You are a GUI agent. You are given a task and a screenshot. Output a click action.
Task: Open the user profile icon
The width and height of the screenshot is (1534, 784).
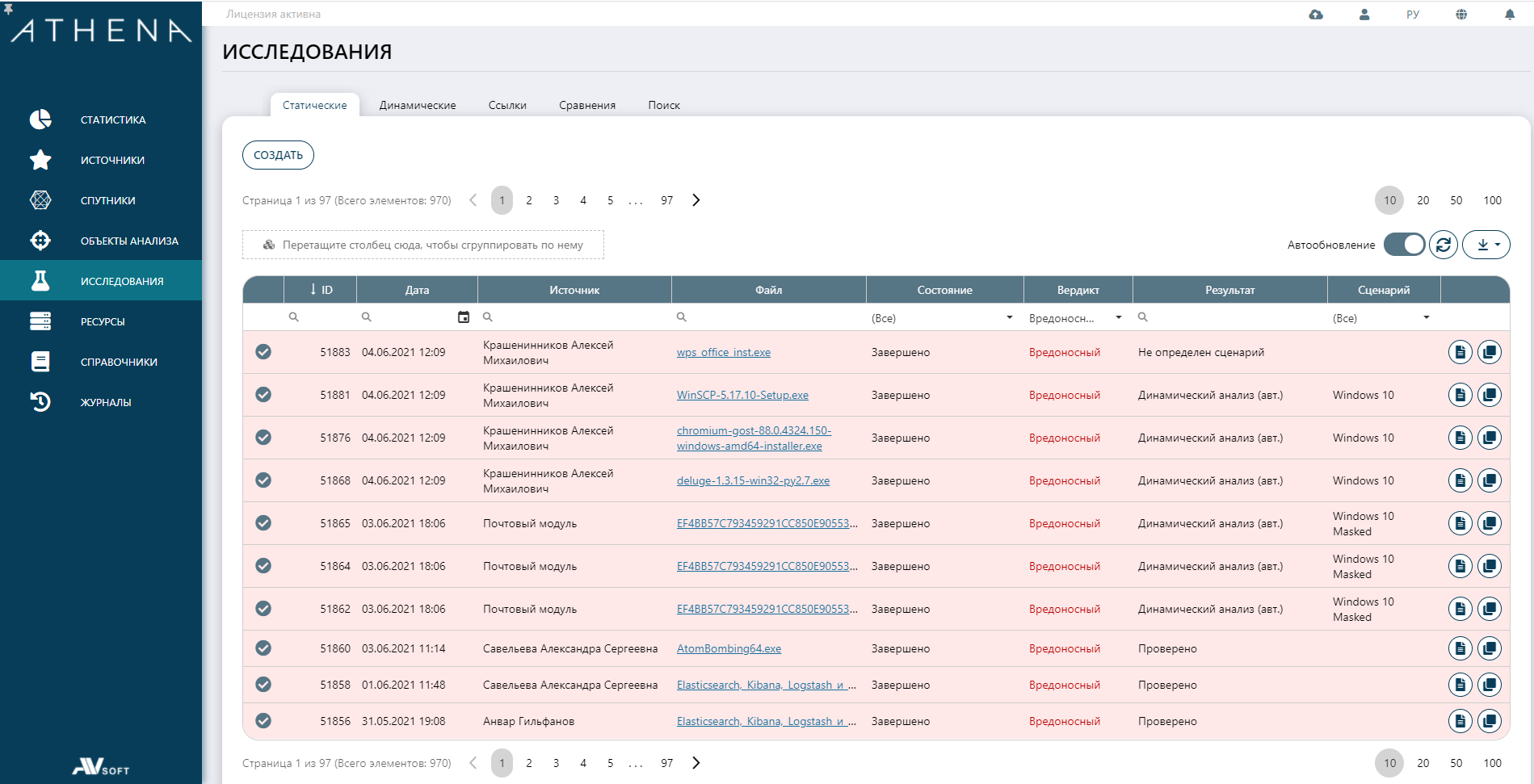click(x=1364, y=15)
